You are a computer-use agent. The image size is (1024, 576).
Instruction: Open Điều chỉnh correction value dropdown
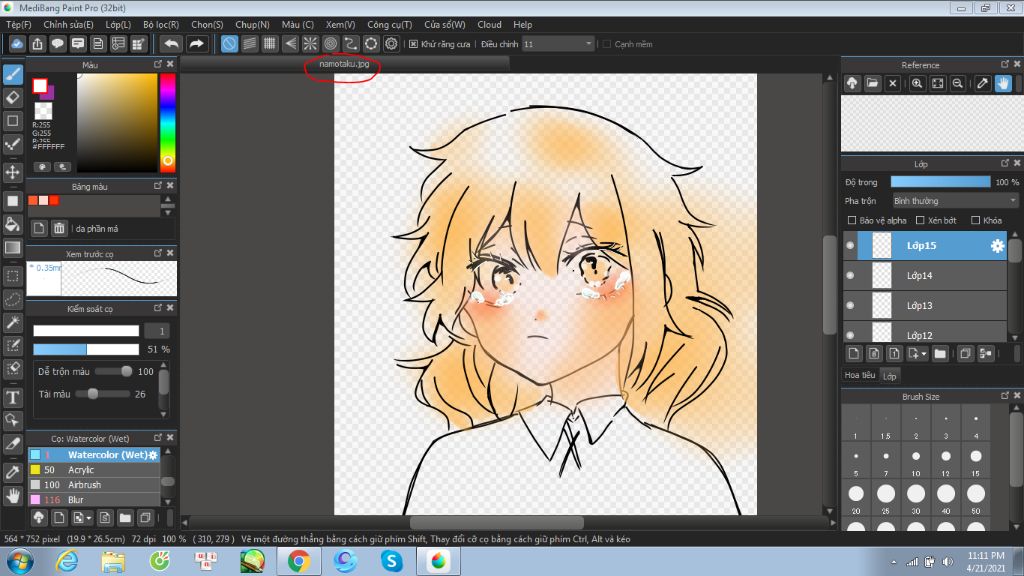[x=558, y=44]
